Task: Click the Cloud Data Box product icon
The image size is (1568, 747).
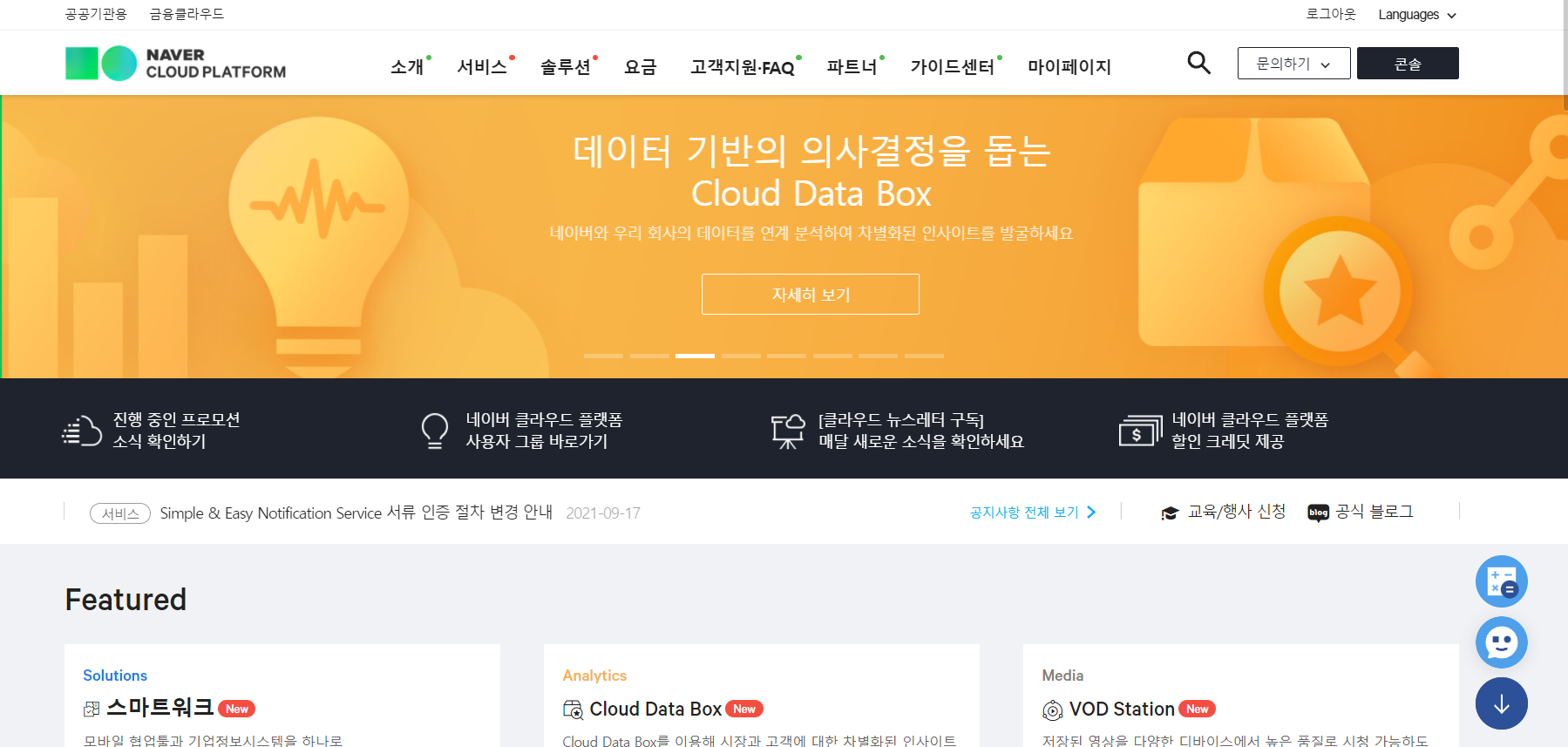Action: 573,710
